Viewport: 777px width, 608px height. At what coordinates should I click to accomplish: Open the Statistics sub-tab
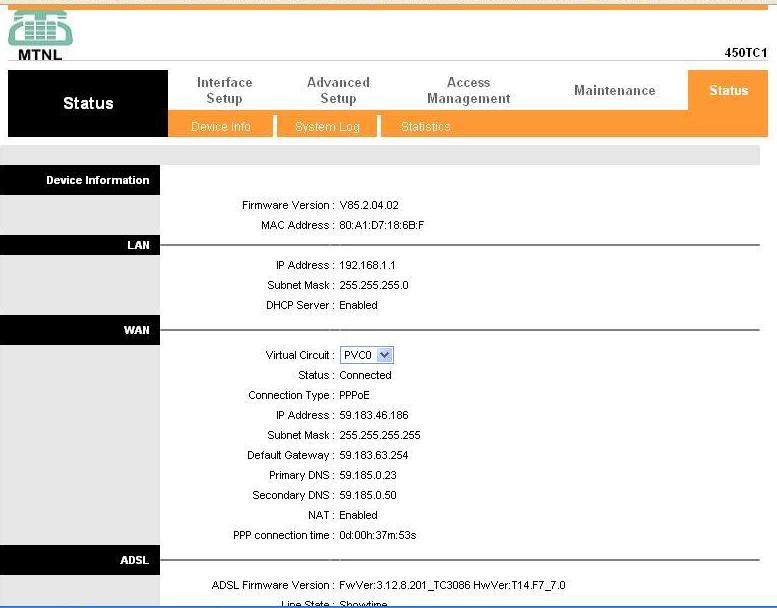[x=425, y=126]
